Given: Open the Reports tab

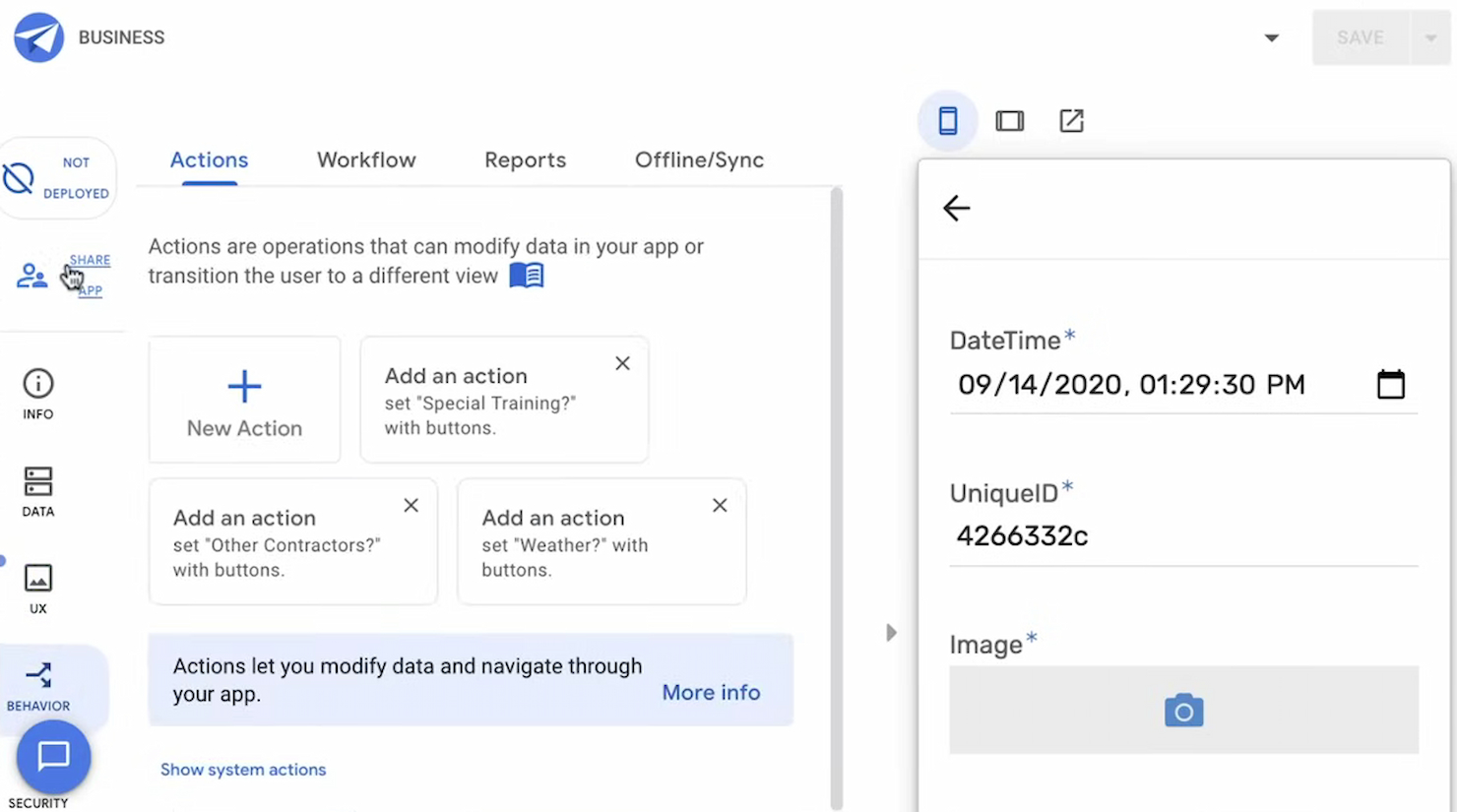Looking at the screenshot, I should (x=526, y=159).
